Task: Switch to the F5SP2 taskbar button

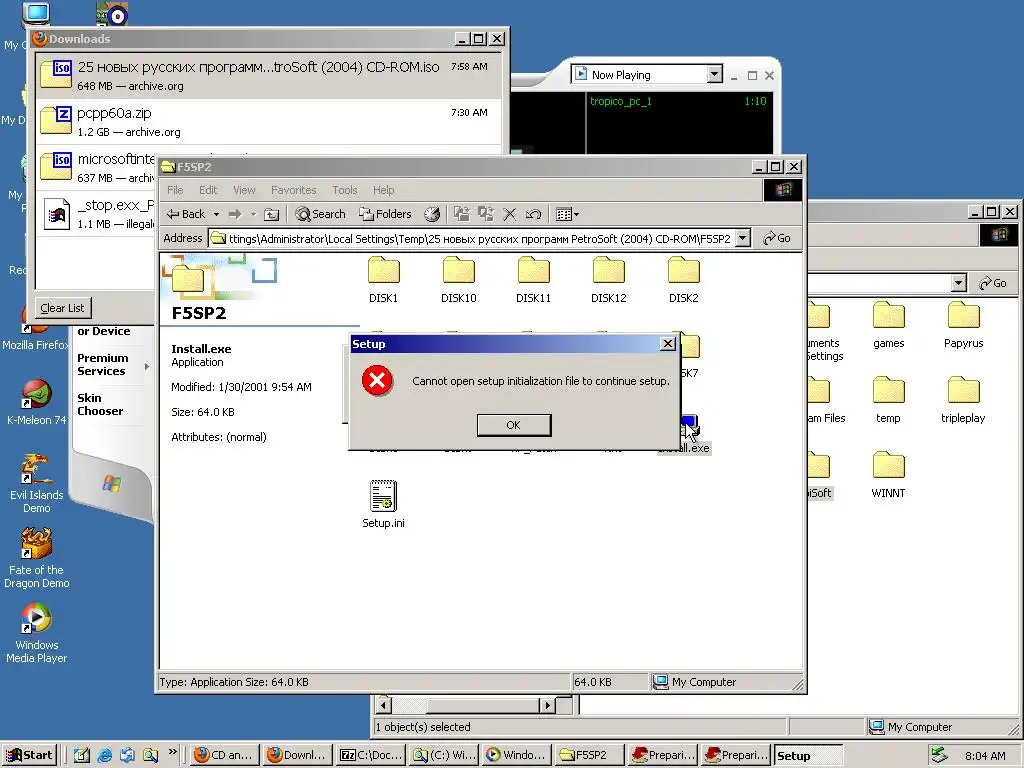Action: point(588,756)
